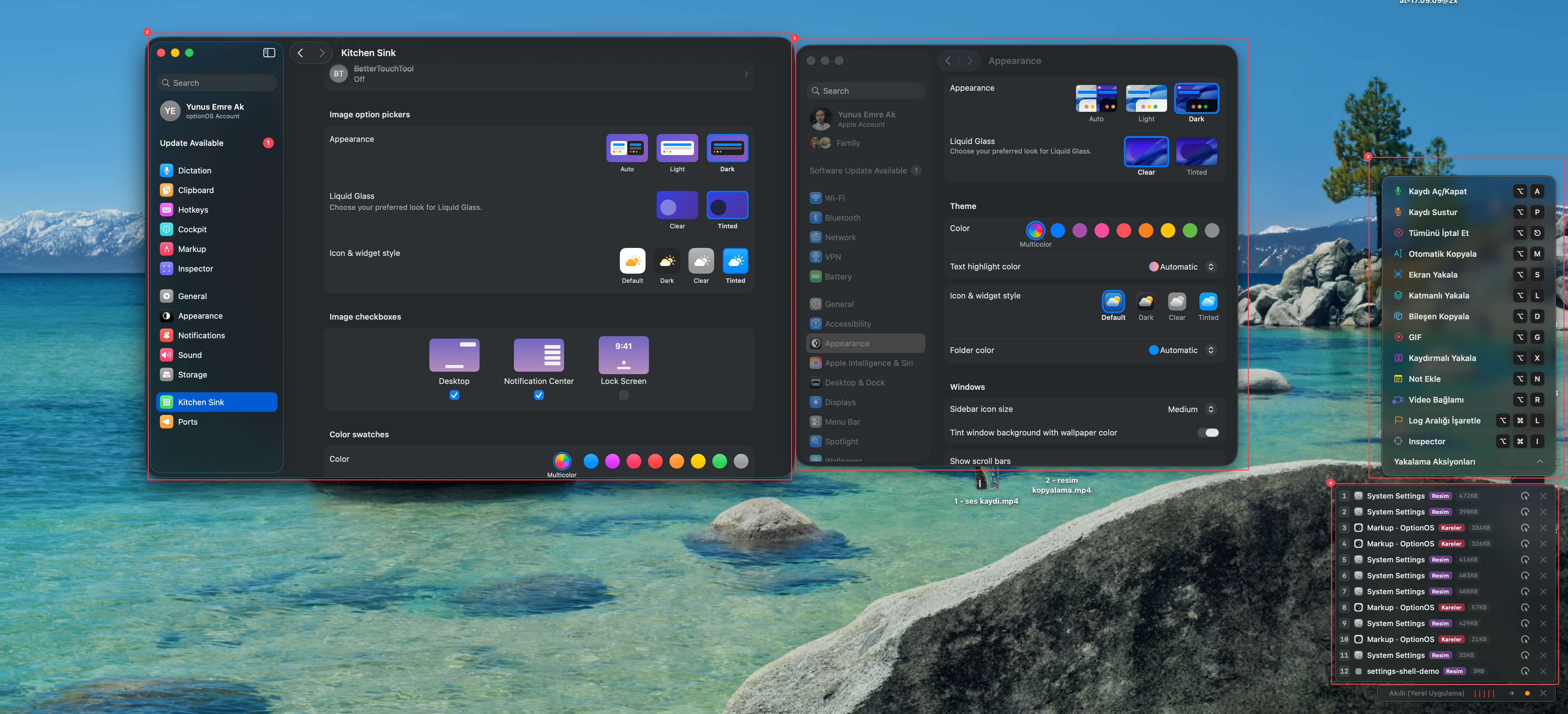Viewport: 1568px width, 714px height.
Task: Toggle the sidebar panel icon
Action: pyautogui.click(x=269, y=52)
